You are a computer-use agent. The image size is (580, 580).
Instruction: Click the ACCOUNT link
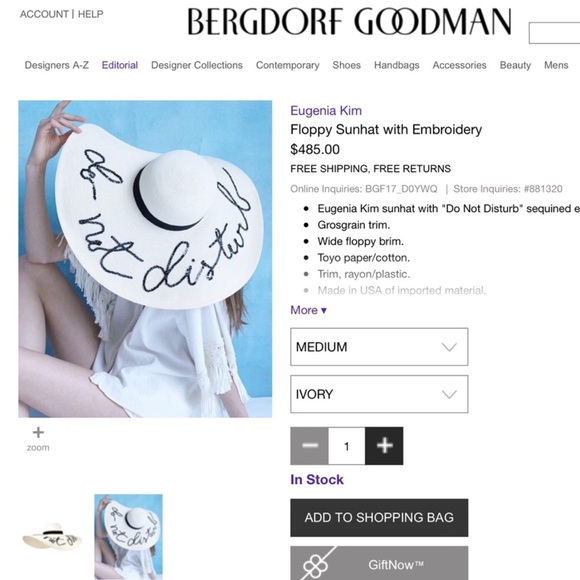pyautogui.click(x=44, y=14)
